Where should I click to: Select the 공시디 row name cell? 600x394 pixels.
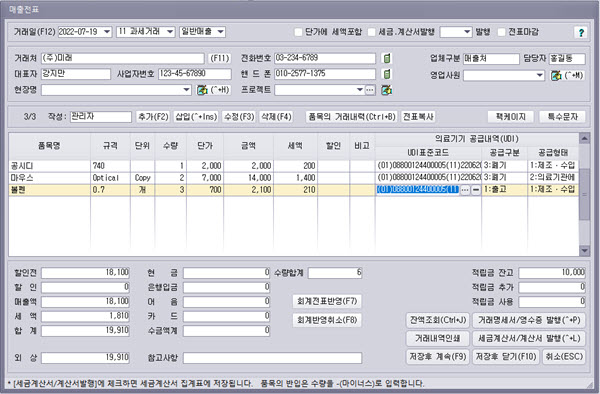pyautogui.click(x=49, y=166)
